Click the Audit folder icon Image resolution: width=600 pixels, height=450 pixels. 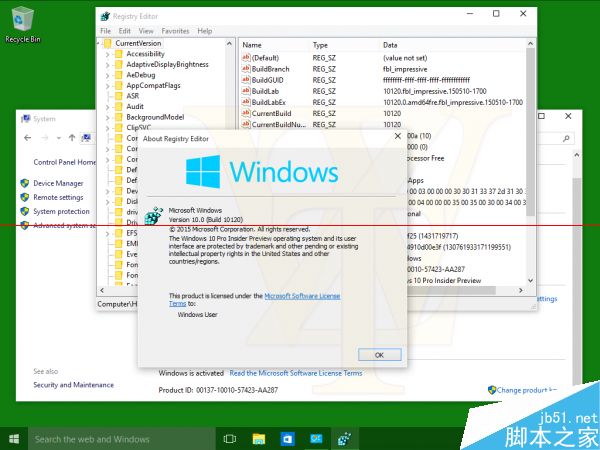click(119, 106)
